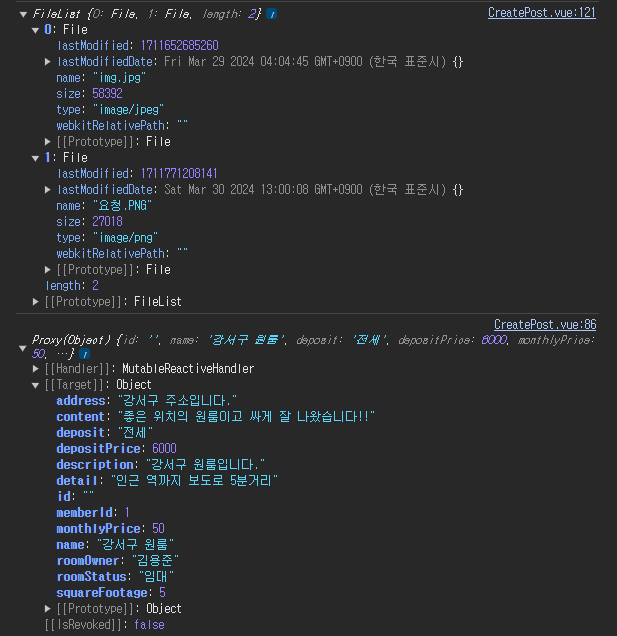Select the type value "image/png"
The width and height of the screenshot is (617, 636).
click(x=125, y=238)
